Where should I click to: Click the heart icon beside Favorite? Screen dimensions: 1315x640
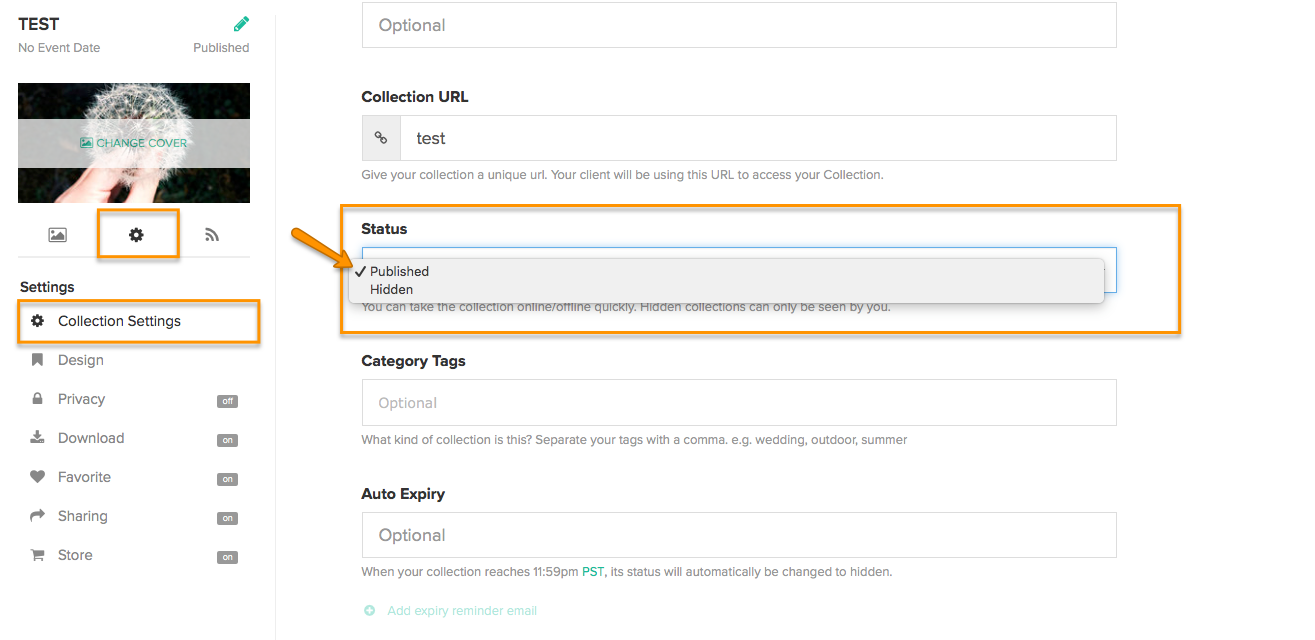38,477
